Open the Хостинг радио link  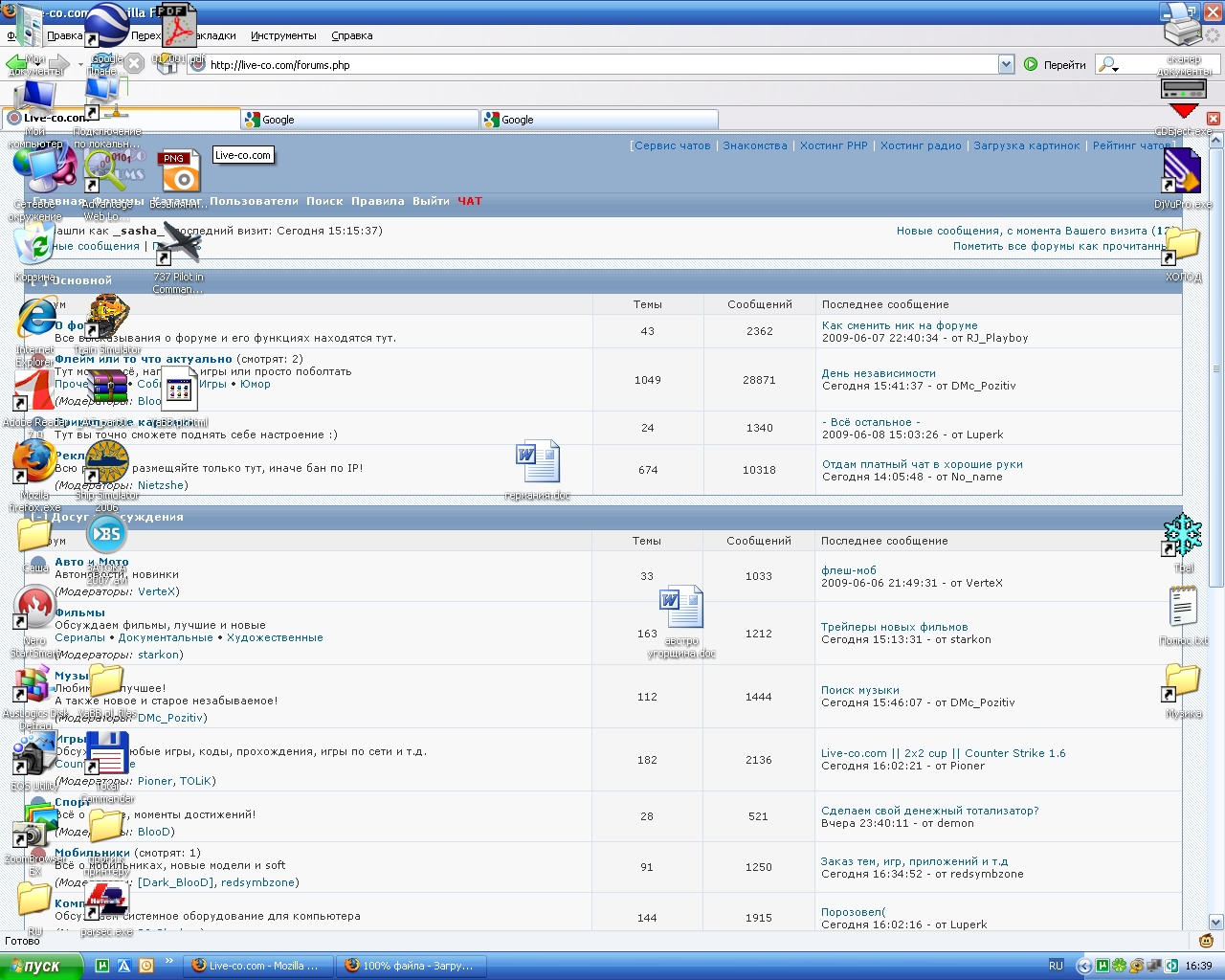click(920, 145)
